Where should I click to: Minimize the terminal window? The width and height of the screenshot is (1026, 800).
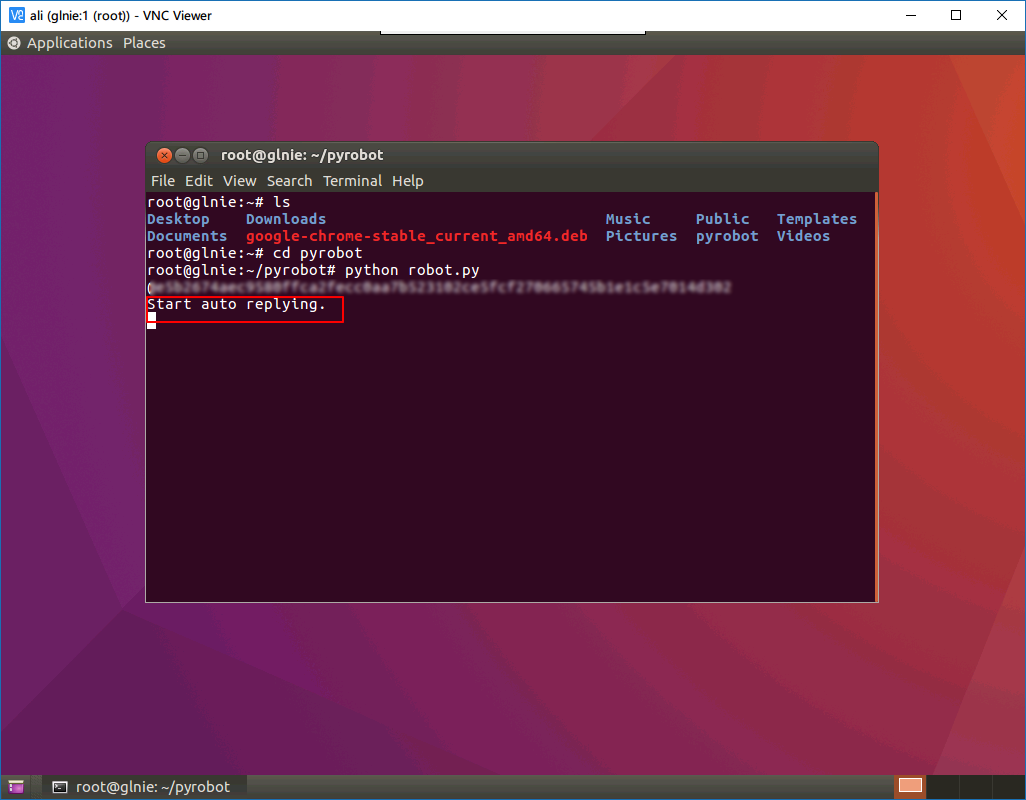(182, 155)
